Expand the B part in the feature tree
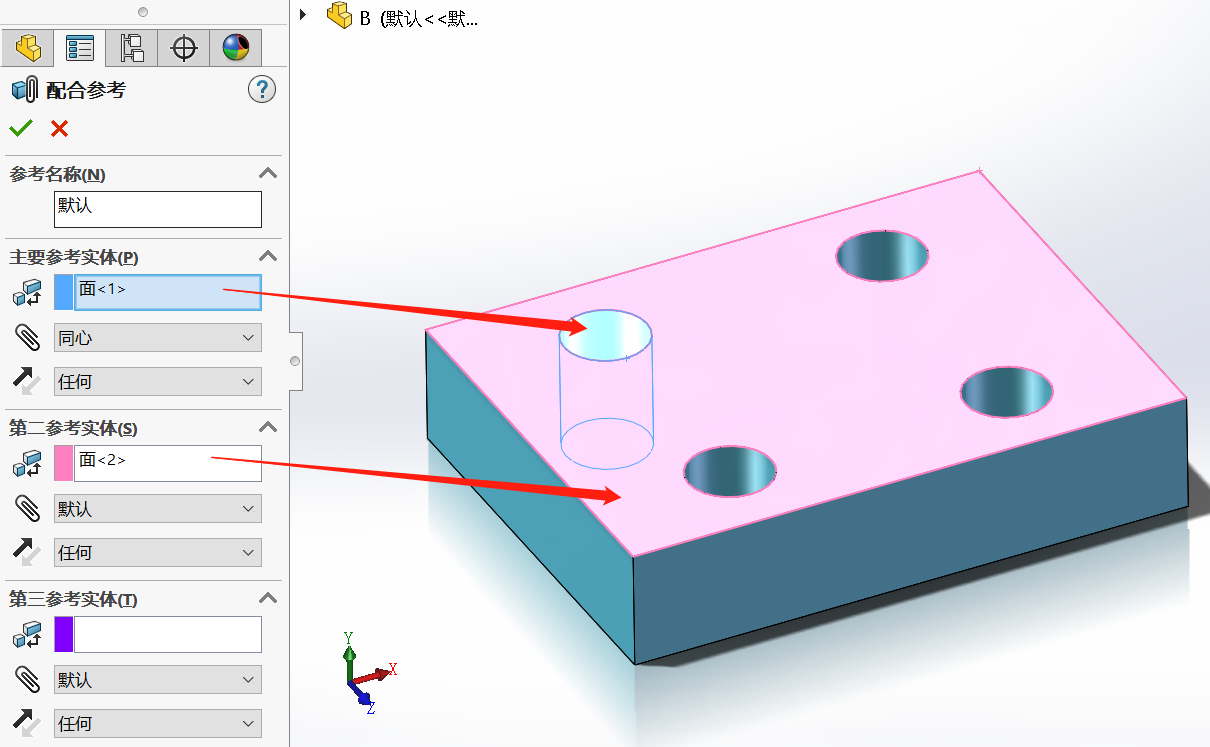The height and width of the screenshot is (747, 1210). (x=303, y=15)
